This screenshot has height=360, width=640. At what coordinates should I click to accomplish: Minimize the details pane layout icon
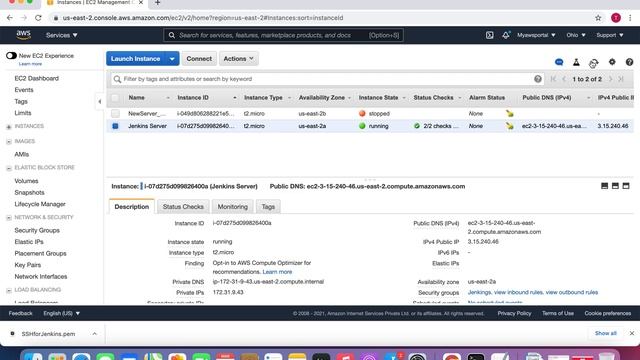click(x=604, y=186)
